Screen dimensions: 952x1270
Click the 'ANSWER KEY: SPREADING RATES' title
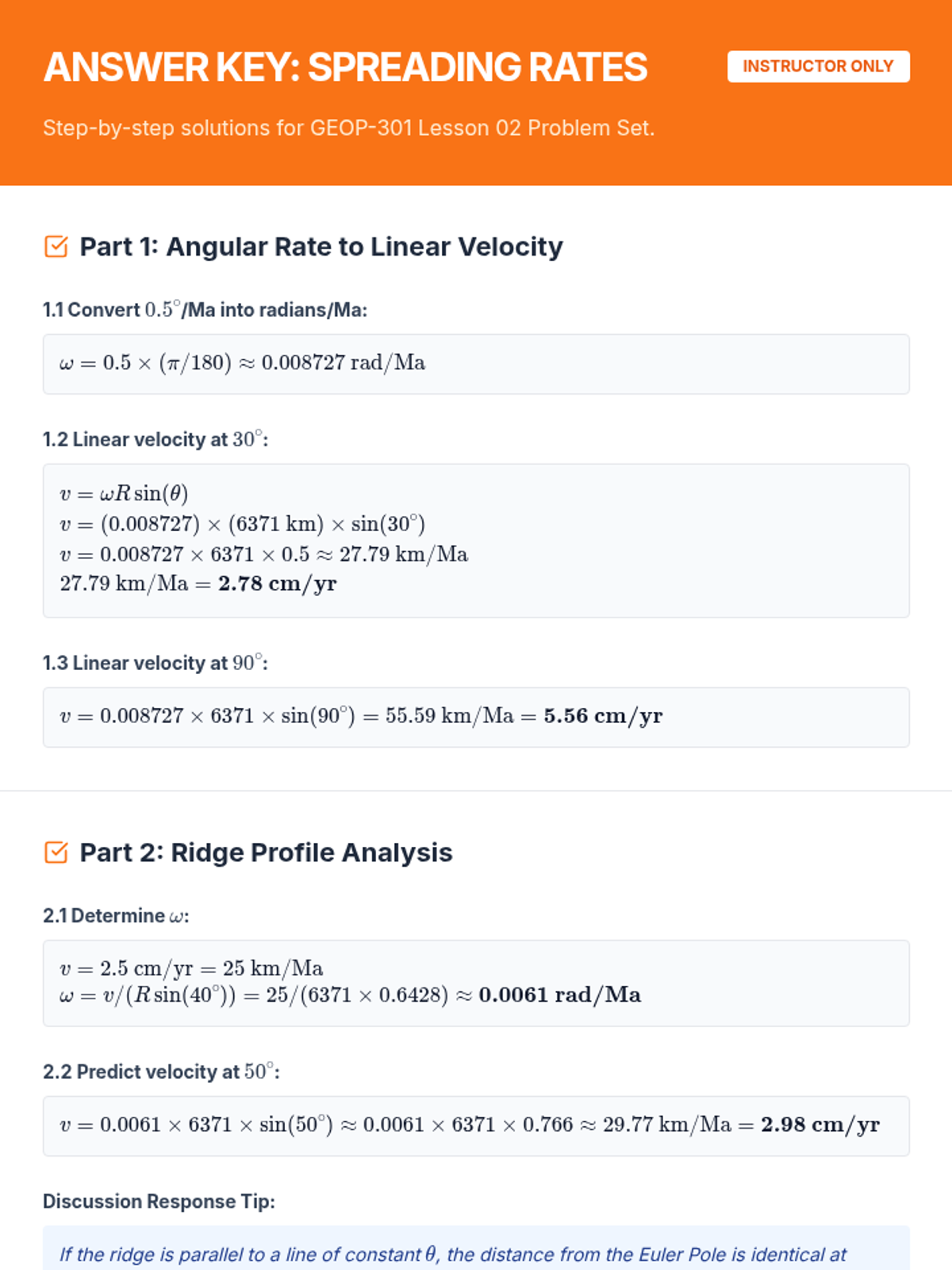coord(345,67)
